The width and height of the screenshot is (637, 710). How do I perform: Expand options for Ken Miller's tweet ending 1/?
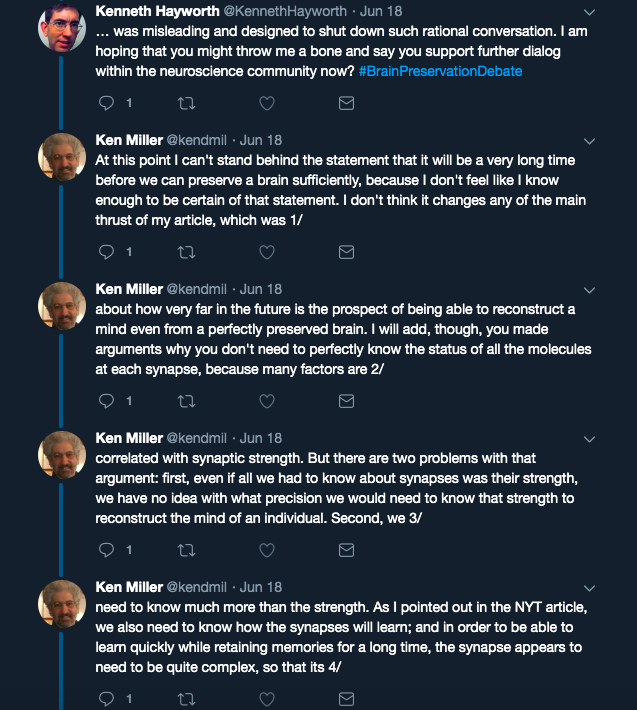click(x=589, y=141)
